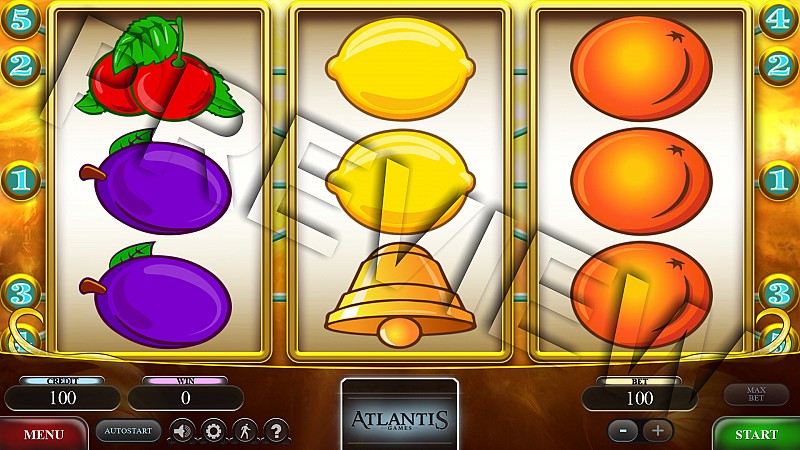The image size is (800, 450).
Task: Open help with the question mark icon
Action: click(277, 431)
